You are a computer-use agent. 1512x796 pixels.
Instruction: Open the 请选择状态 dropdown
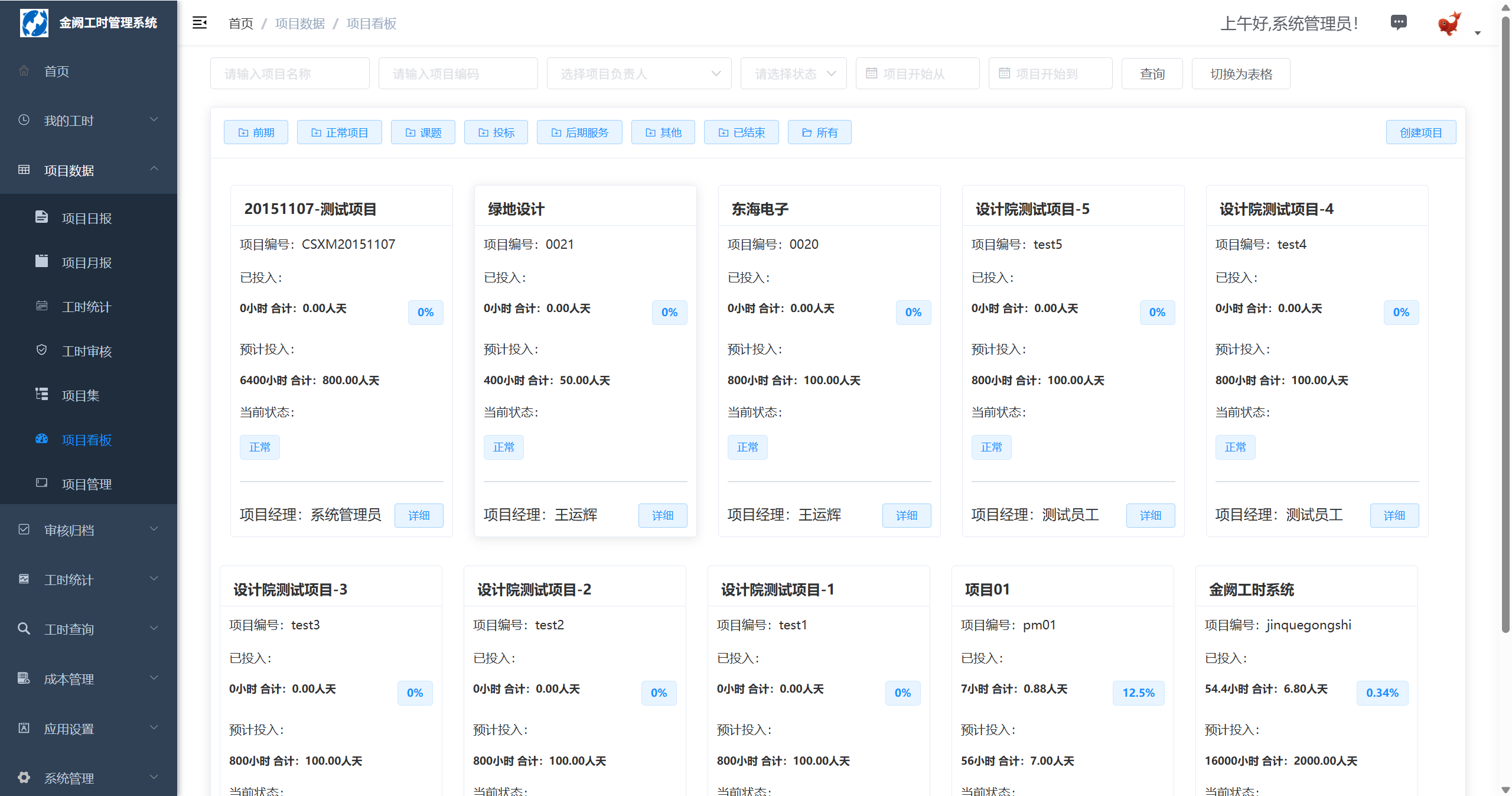click(x=793, y=74)
